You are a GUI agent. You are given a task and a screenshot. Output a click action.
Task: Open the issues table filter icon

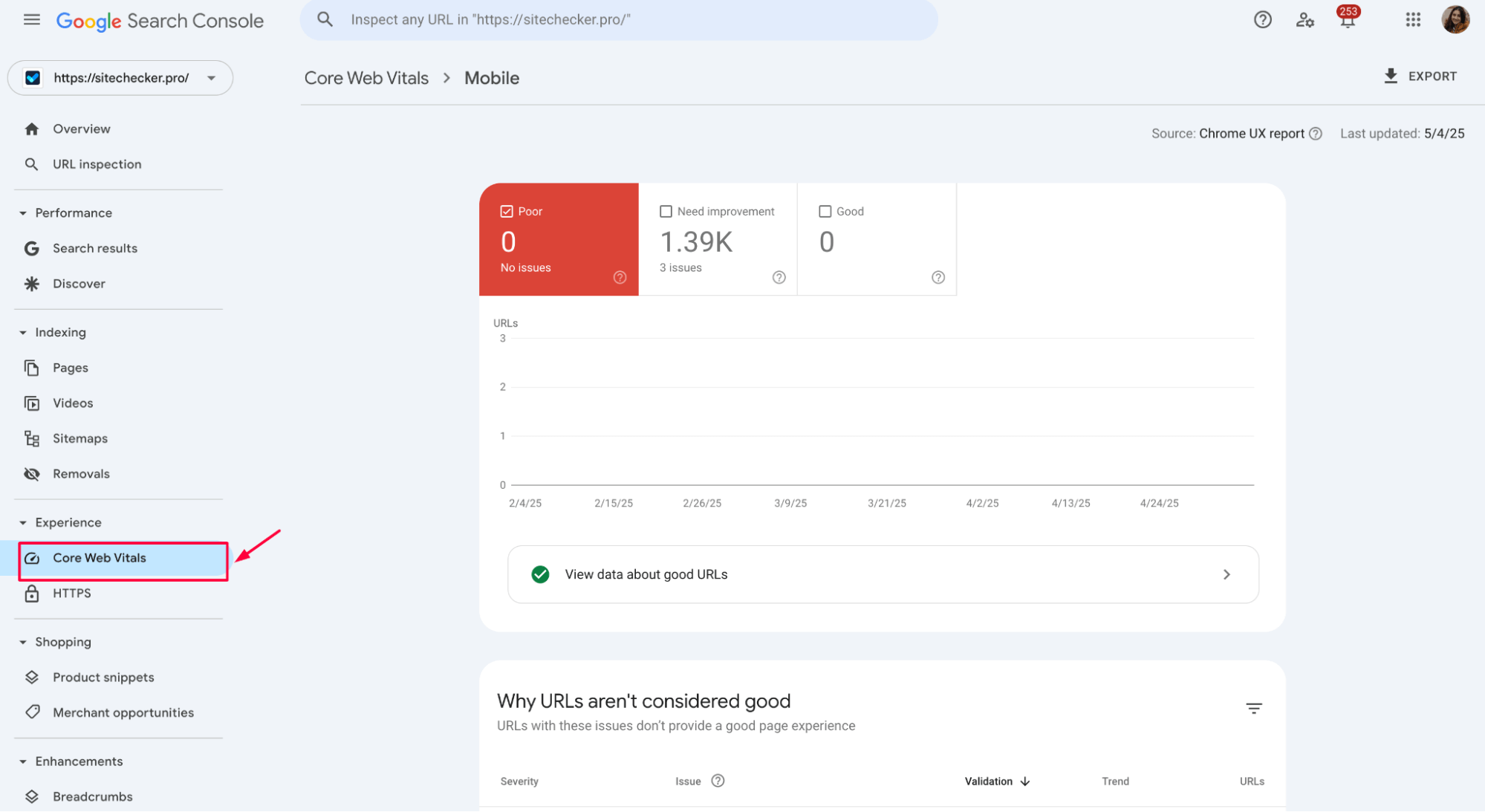[x=1253, y=709]
